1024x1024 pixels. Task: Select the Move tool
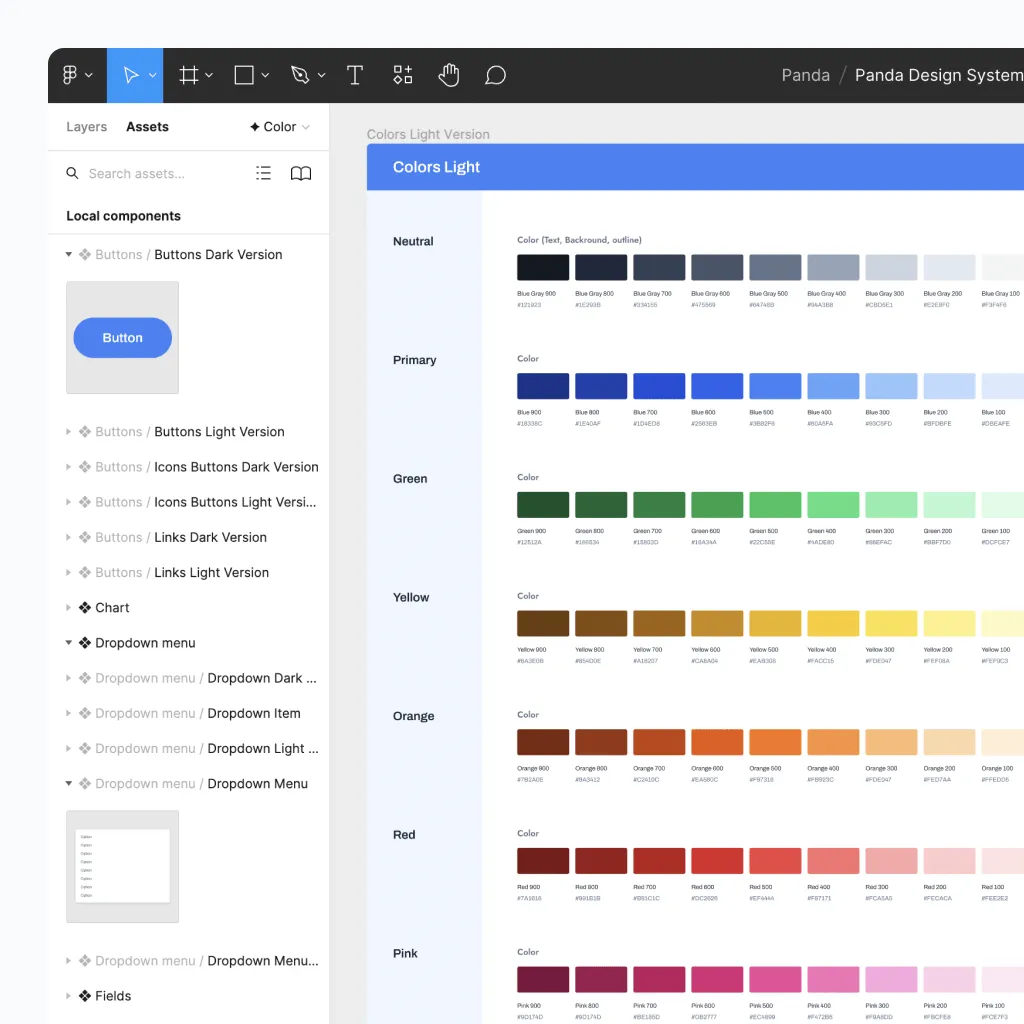pyautogui.click(x=133, y=75)
